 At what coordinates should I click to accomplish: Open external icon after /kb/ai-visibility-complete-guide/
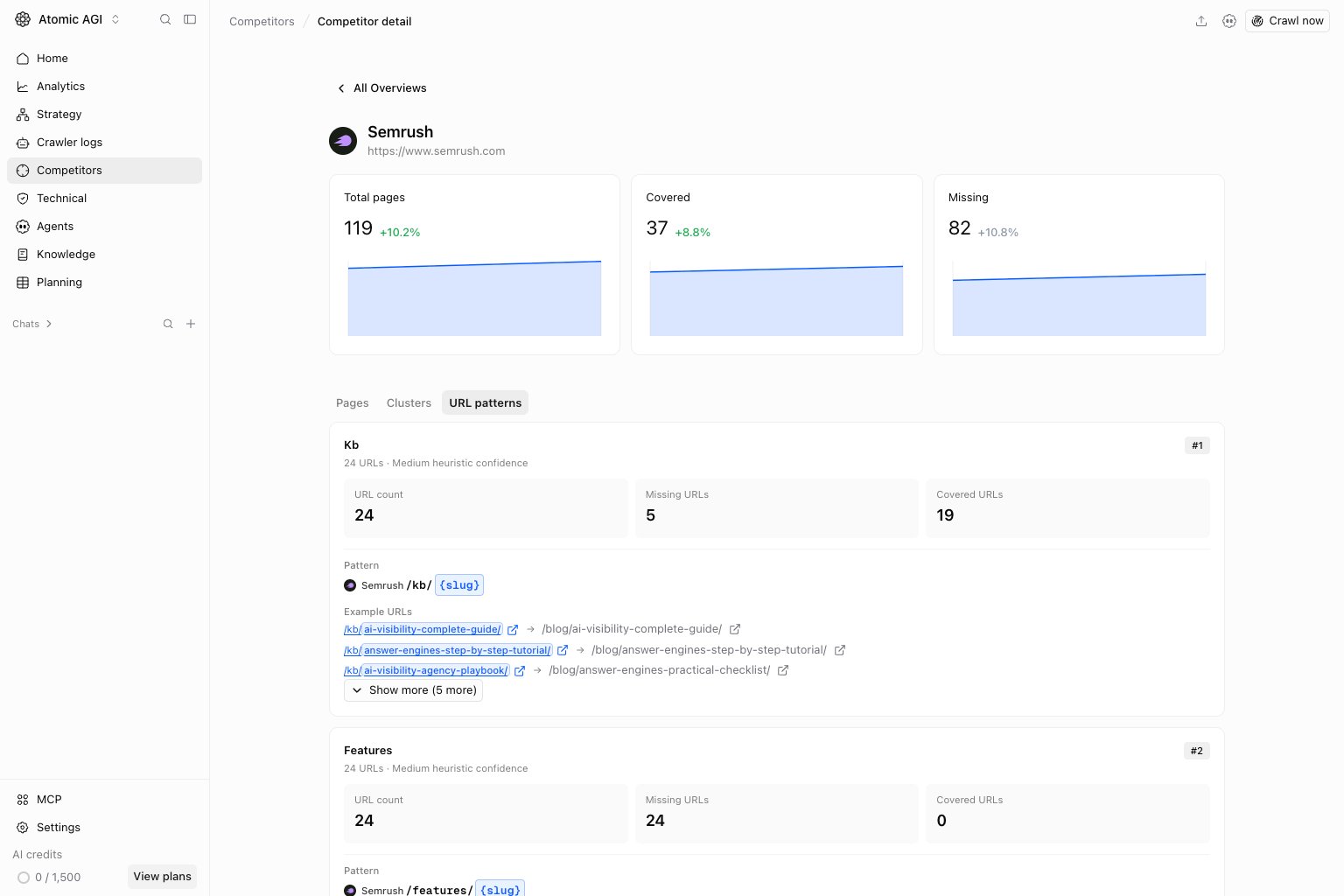tap(513, 629)
